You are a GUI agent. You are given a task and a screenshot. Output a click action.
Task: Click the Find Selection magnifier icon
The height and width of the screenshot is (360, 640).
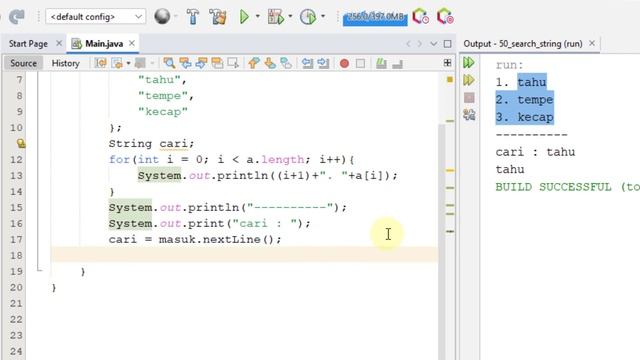169,63
